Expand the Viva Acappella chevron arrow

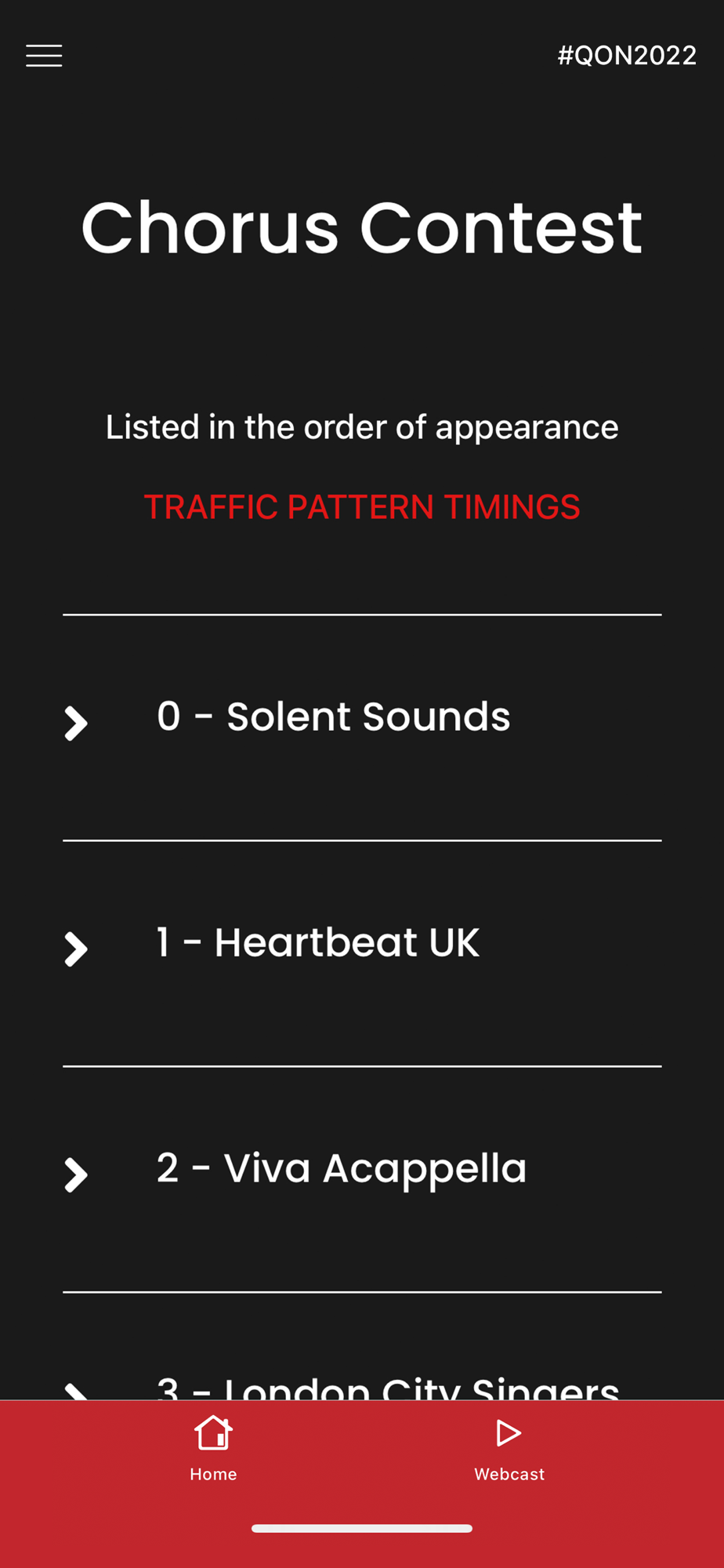coord(76,1174)
